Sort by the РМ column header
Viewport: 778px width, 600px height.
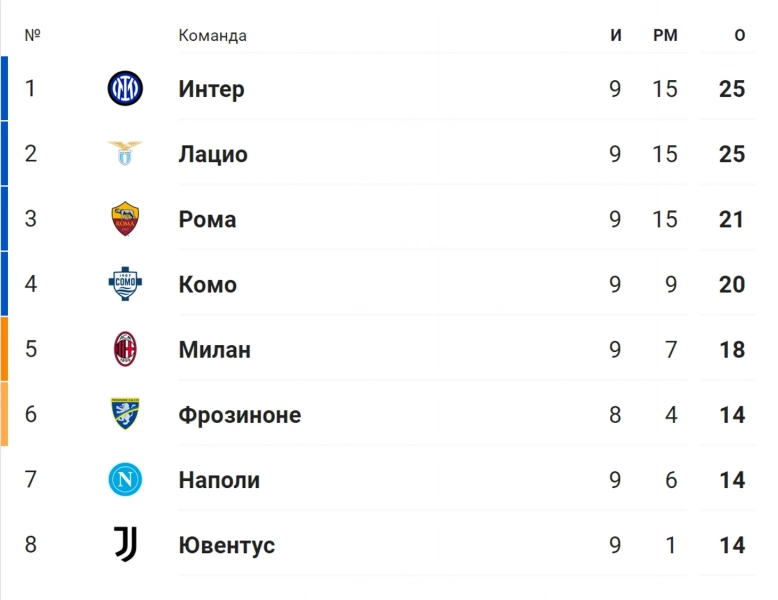pyautogui.click(x=665, y=35)
